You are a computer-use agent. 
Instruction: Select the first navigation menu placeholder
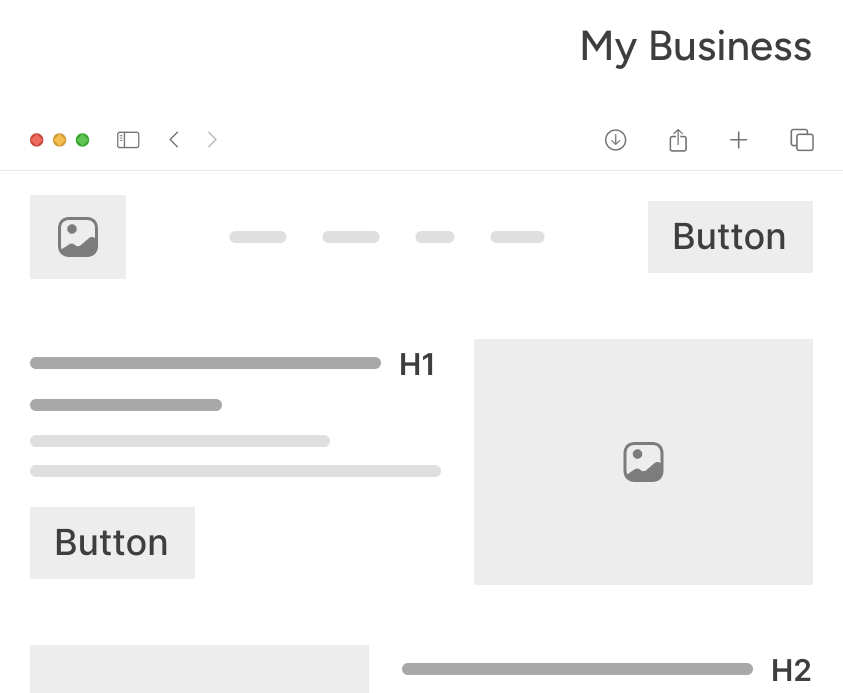(258, 237)
